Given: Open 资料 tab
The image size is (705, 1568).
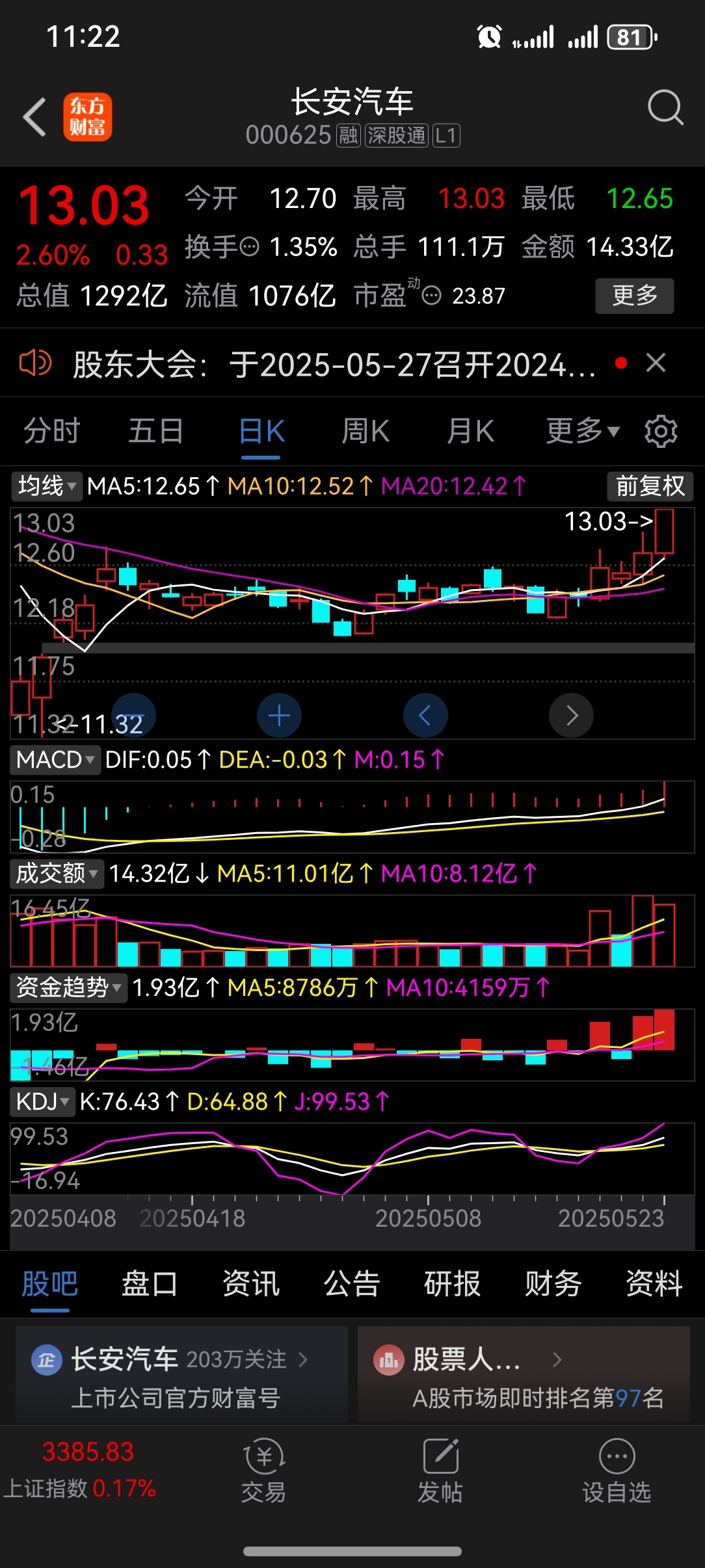Looking at the screenshot, I should click(654, 1284).
